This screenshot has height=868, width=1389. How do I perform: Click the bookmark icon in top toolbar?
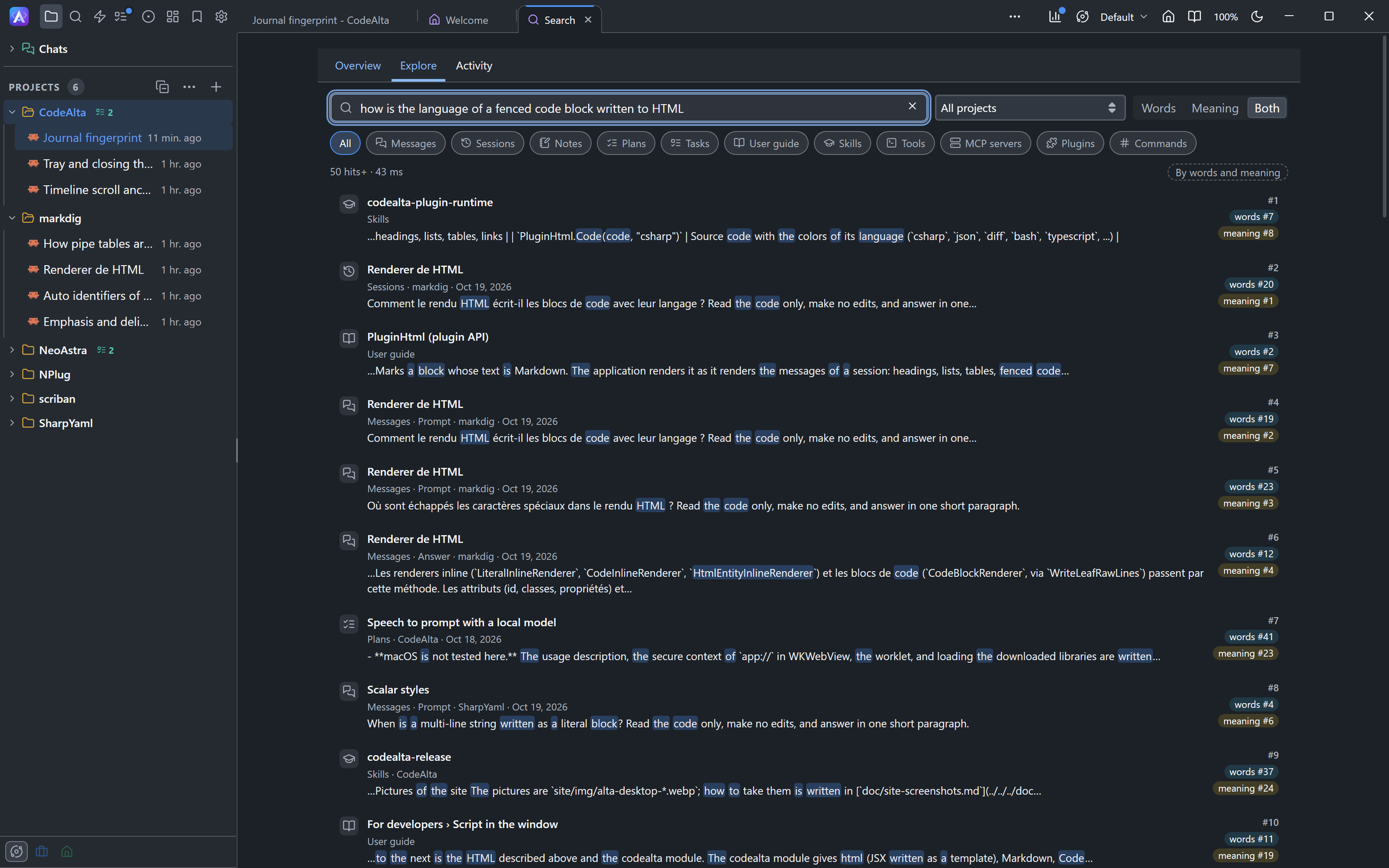coord(197,17)
